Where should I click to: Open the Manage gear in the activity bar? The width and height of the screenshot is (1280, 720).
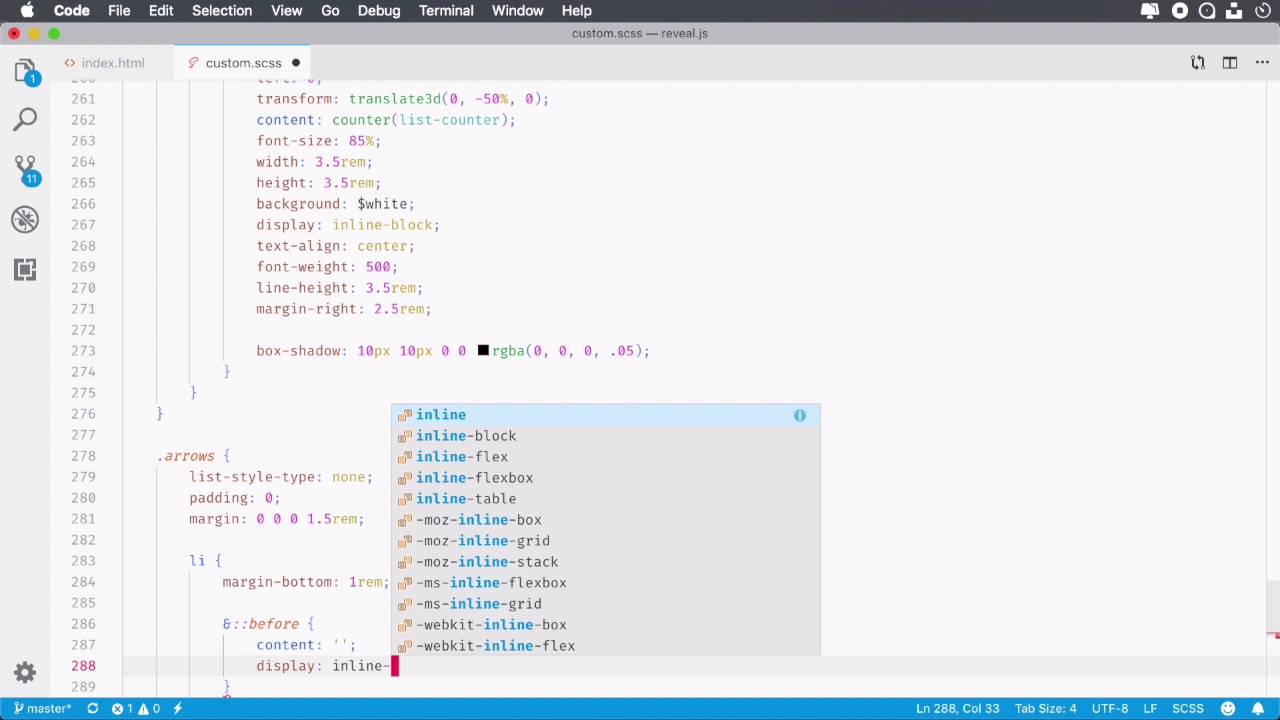[25, 672]
